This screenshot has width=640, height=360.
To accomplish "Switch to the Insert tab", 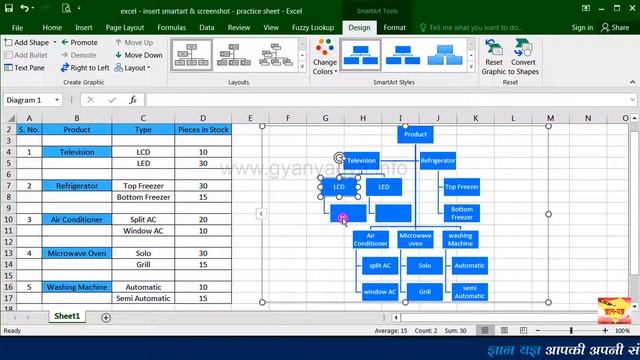I will coord(84,28).
